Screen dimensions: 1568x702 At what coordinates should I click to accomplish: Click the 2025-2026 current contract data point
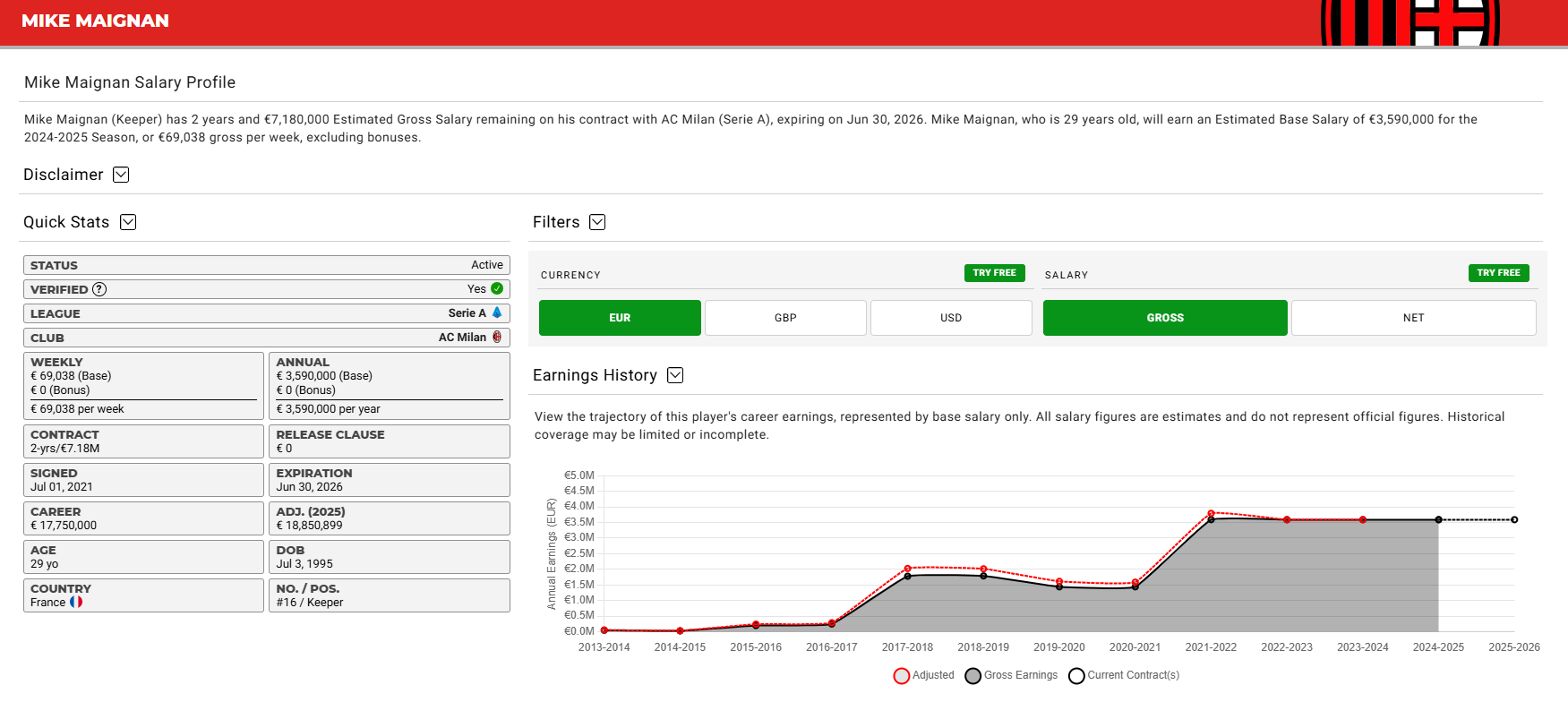1514,519
